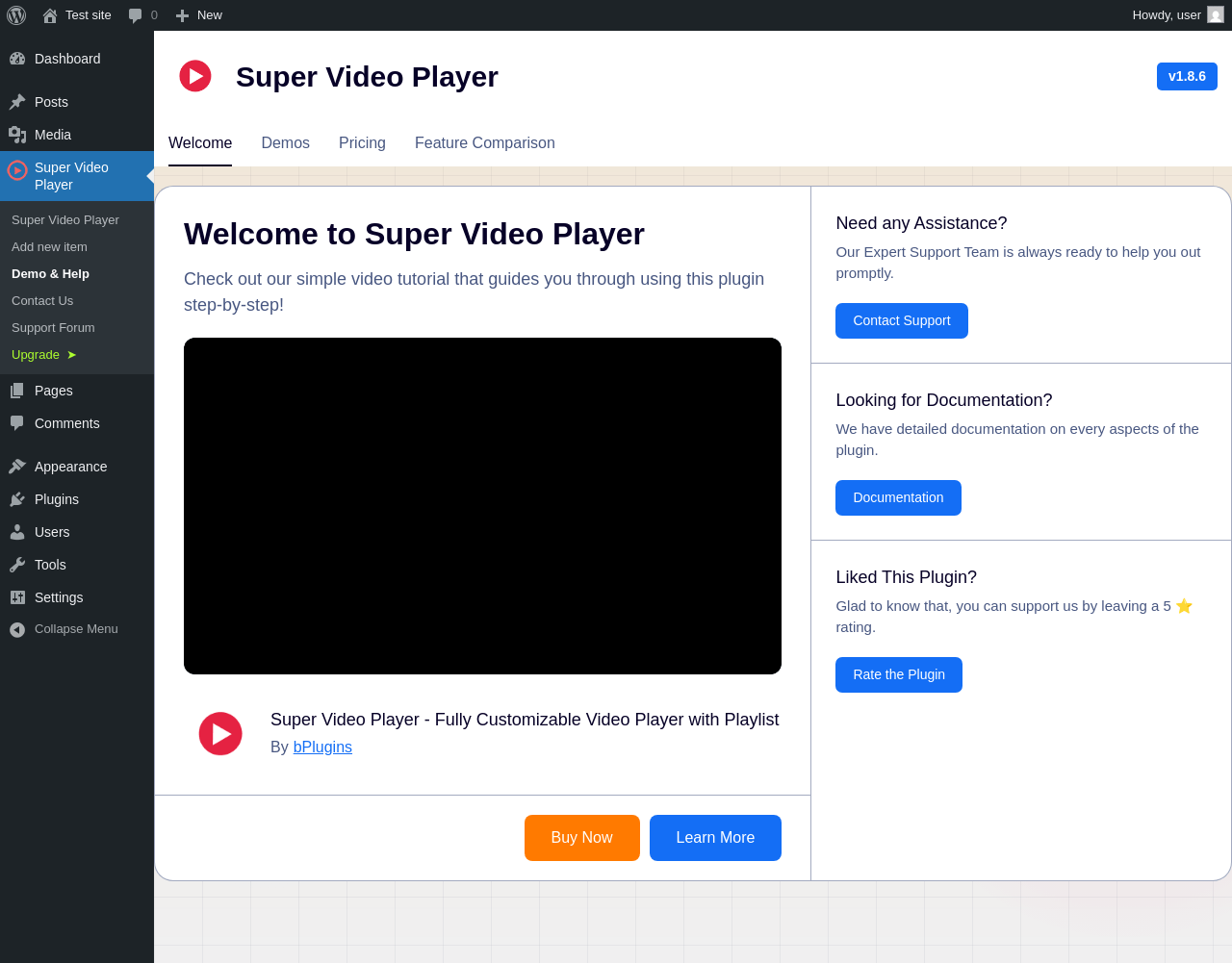Click the Tools wrench icon
The width and height of the screenshot is (1232, 963).
click(17, 565)
